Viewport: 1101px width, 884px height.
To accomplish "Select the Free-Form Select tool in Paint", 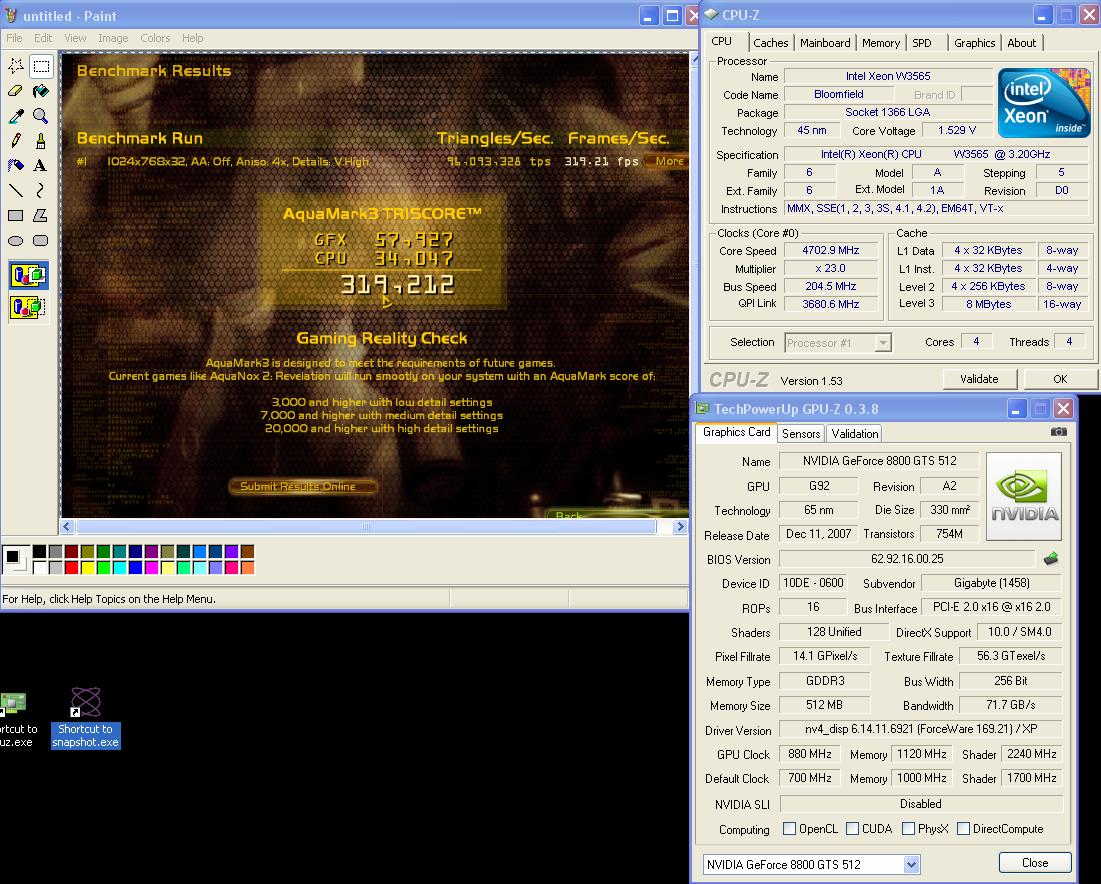I will tap(15, 66).
